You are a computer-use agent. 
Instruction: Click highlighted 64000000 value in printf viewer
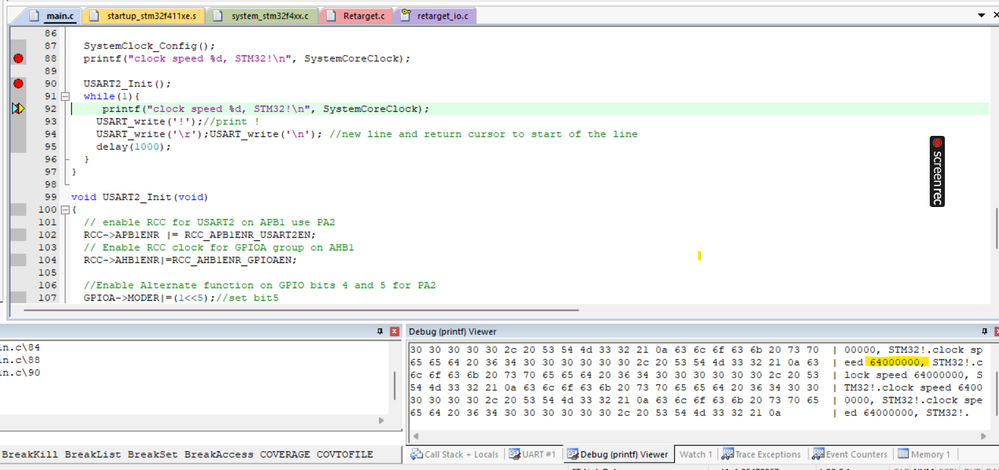[x=896, y=362]
